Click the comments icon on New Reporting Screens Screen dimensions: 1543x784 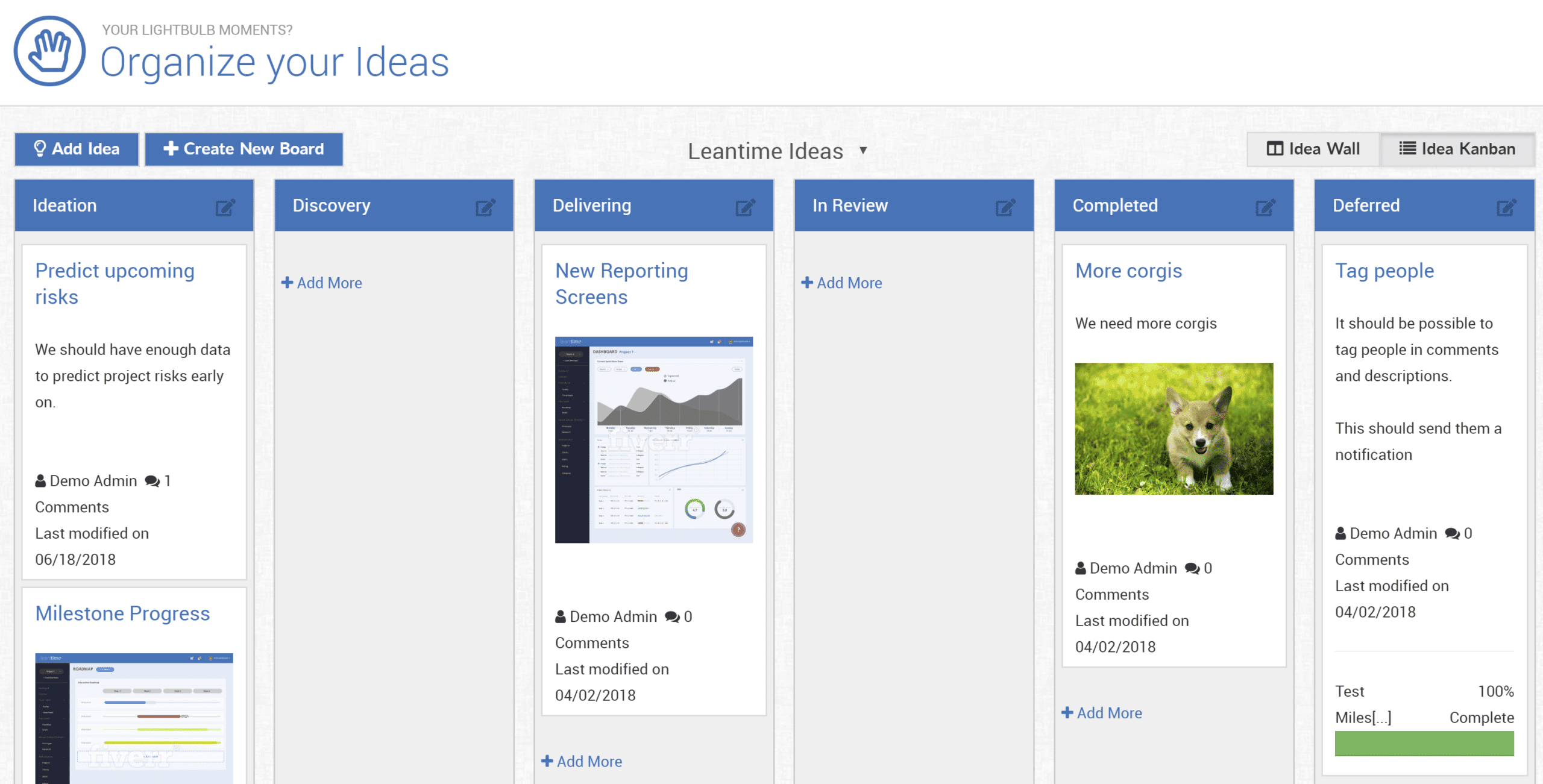(x=672, y=617)
